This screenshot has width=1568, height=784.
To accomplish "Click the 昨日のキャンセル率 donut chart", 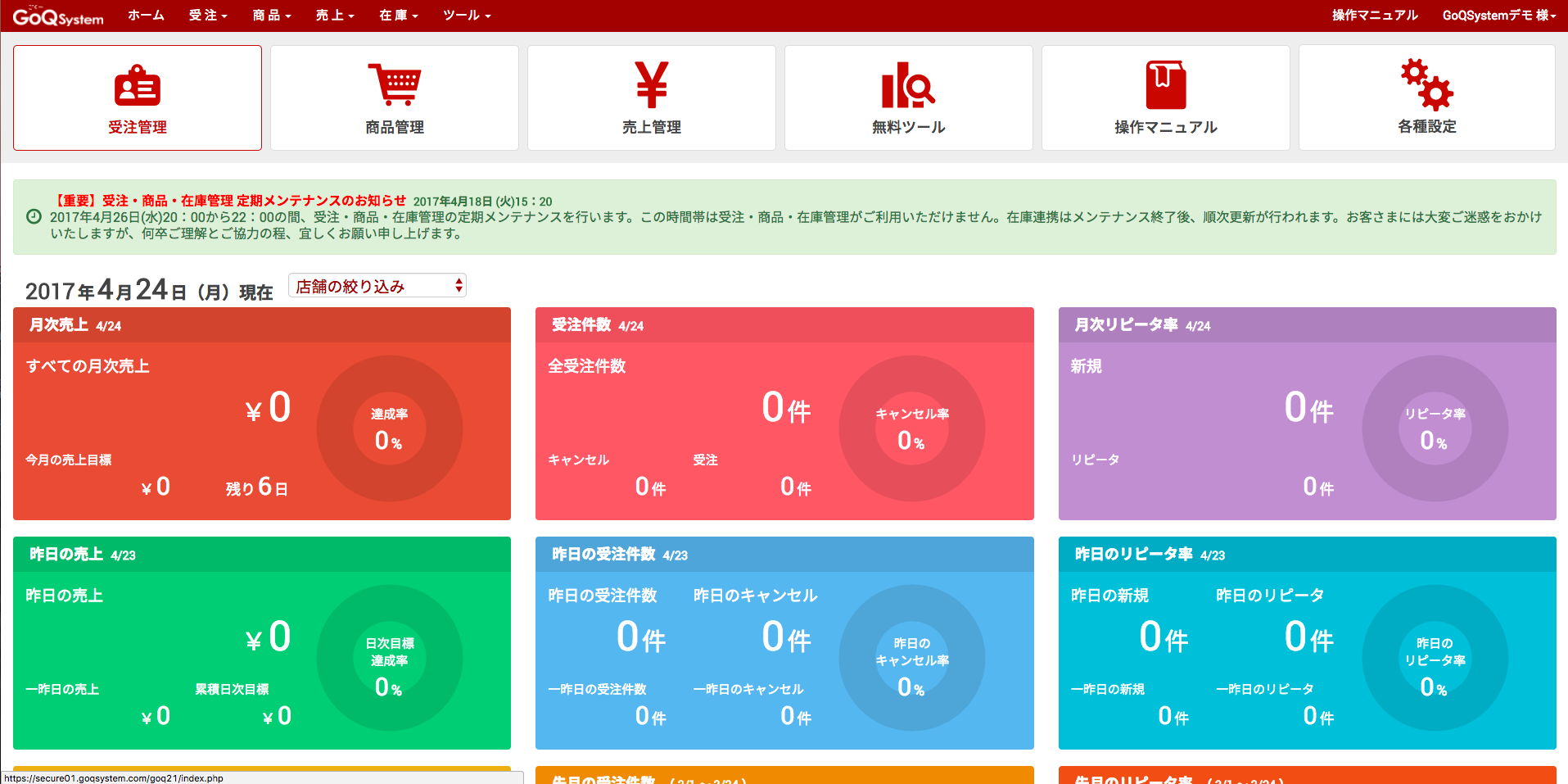I will click(912, 658).
